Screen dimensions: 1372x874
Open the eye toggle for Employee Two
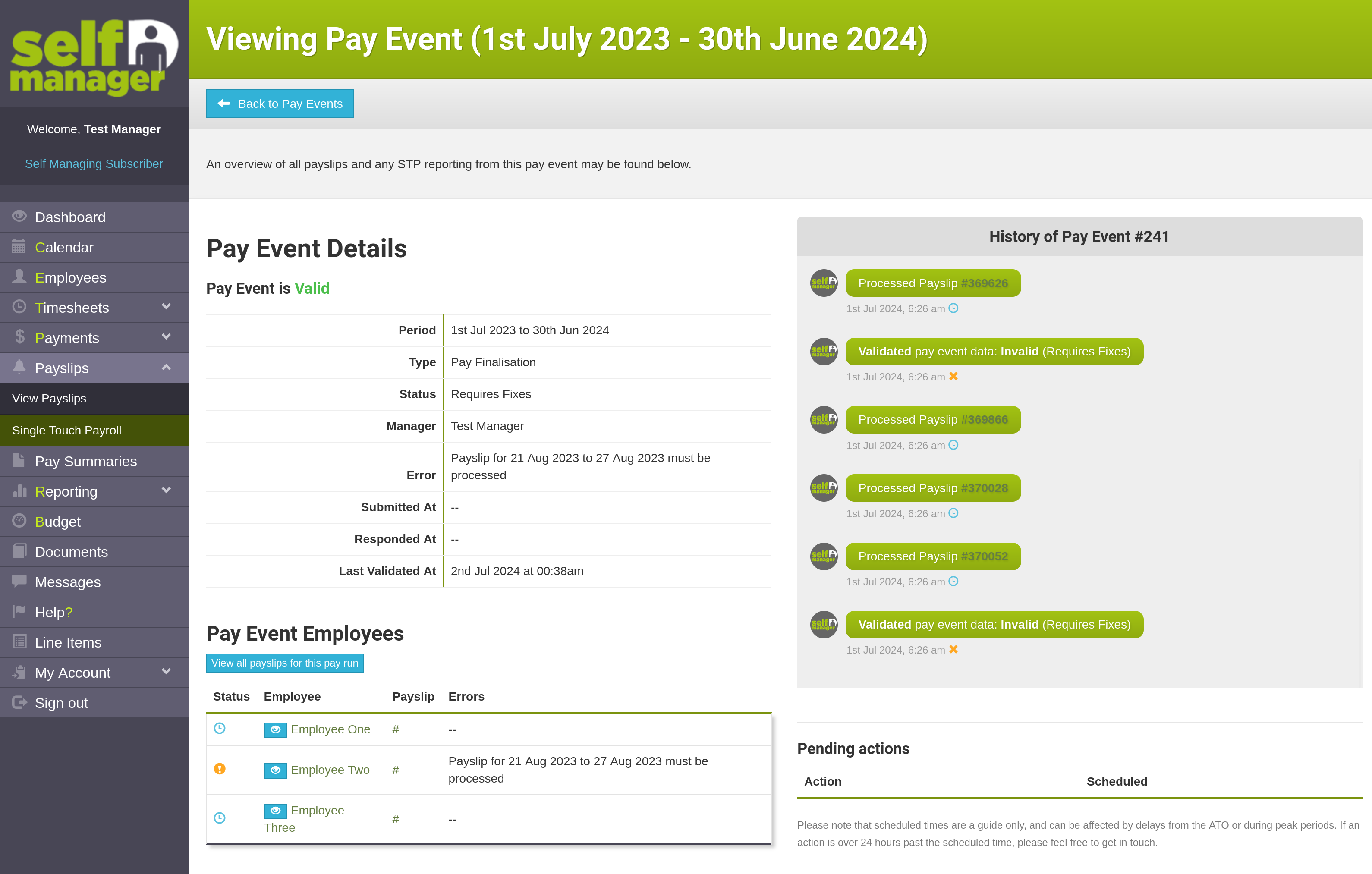tap(275, 770)
